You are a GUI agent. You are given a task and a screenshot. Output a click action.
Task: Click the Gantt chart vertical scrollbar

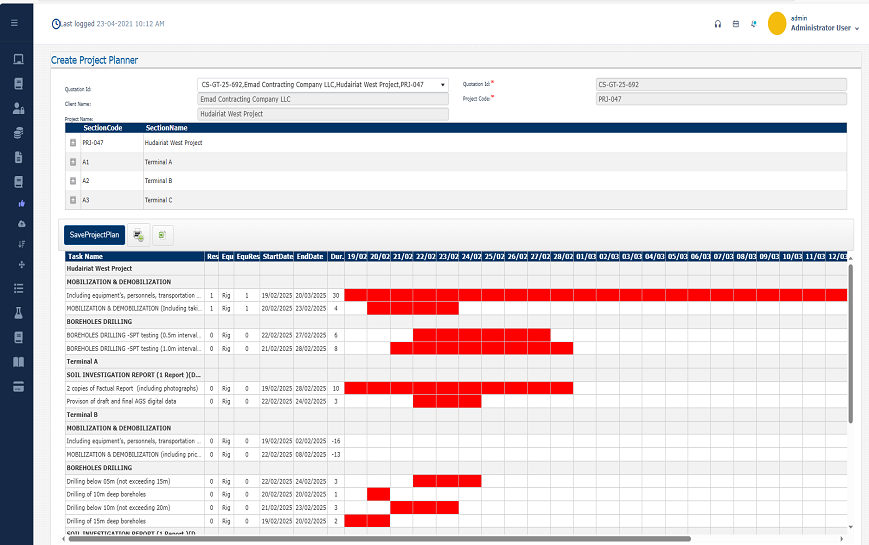[851, 340]
